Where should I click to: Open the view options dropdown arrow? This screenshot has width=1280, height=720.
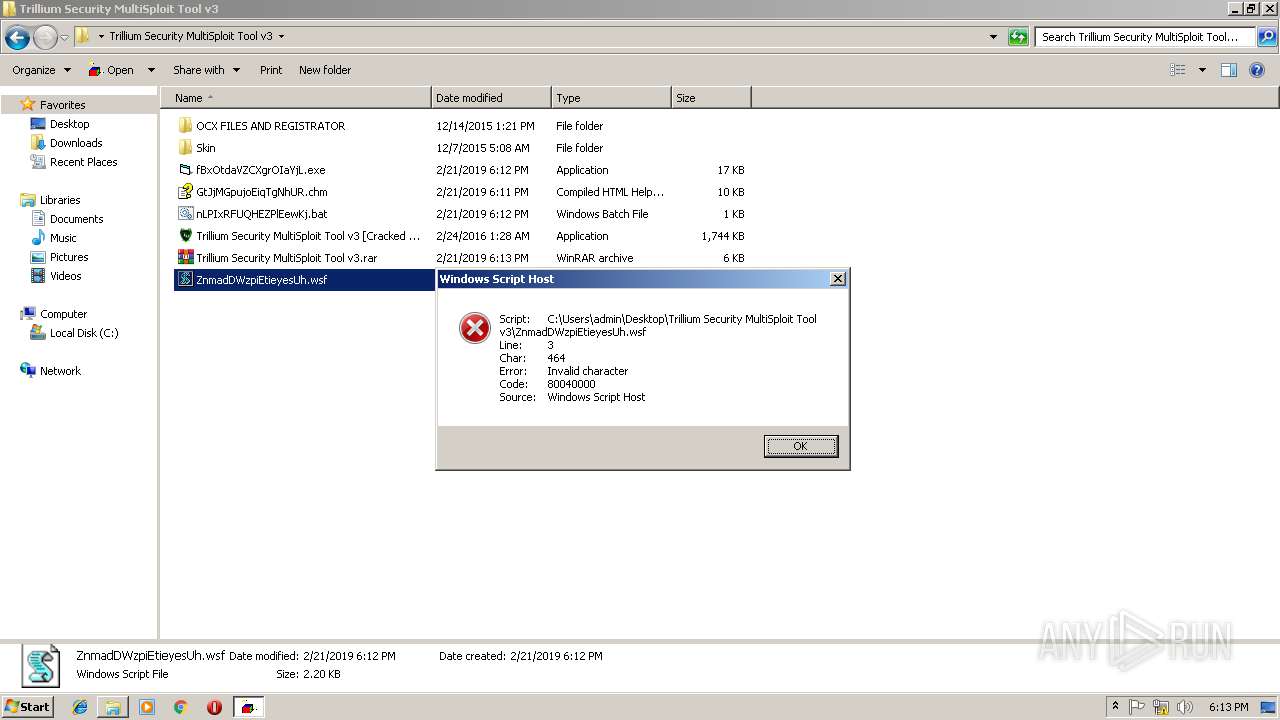click(1202, 70)
